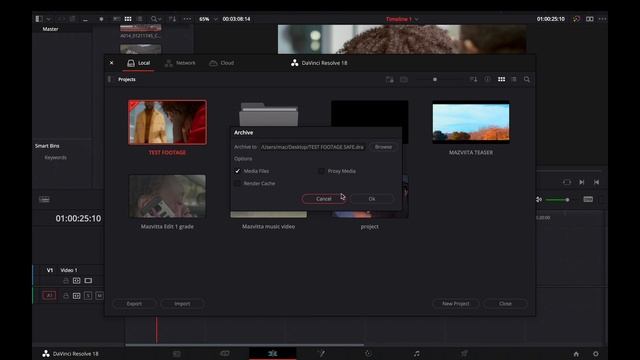
Task: Open panel layout dropdown arrow at top left
Action: (x=49, y=19)
